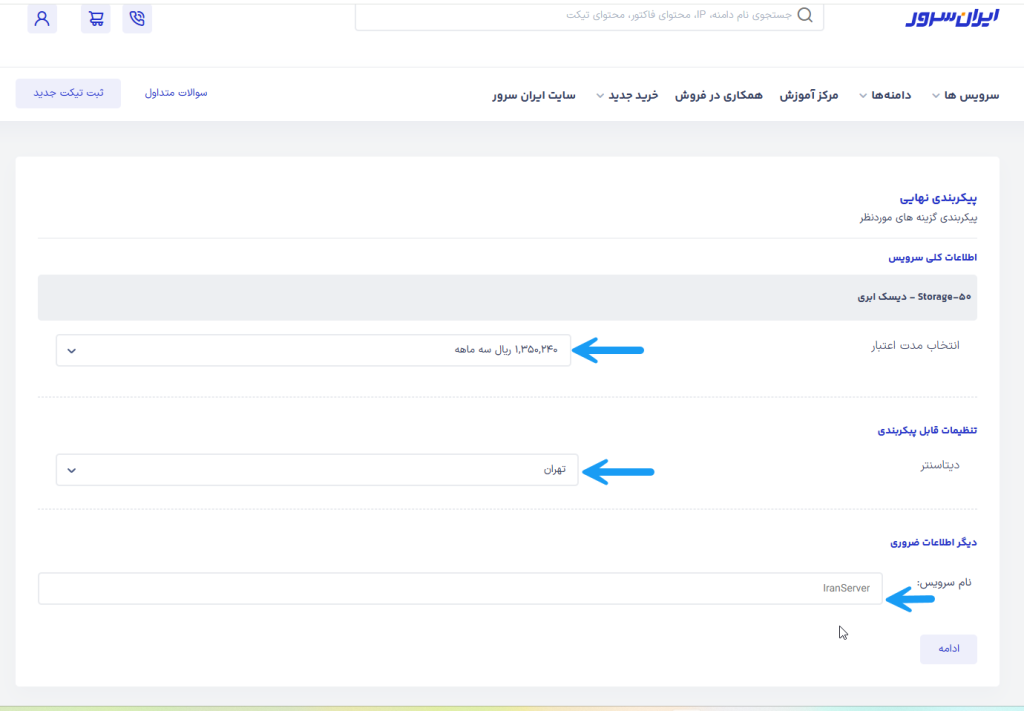Open the user account profile icon
The height and width of the screenshot is (711, 1024).
pyautogui.click(x=42, y=19)
